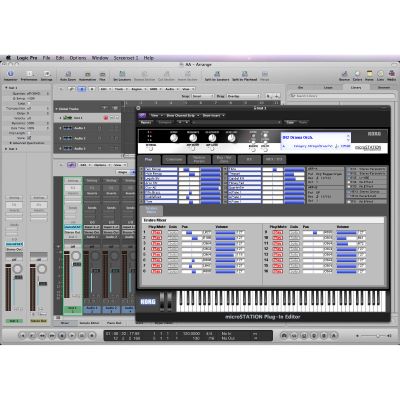Screen dimensions: 400x400
Task: Adjust the timbre 1 Volume slider
Action: click(x=226, y=232)
